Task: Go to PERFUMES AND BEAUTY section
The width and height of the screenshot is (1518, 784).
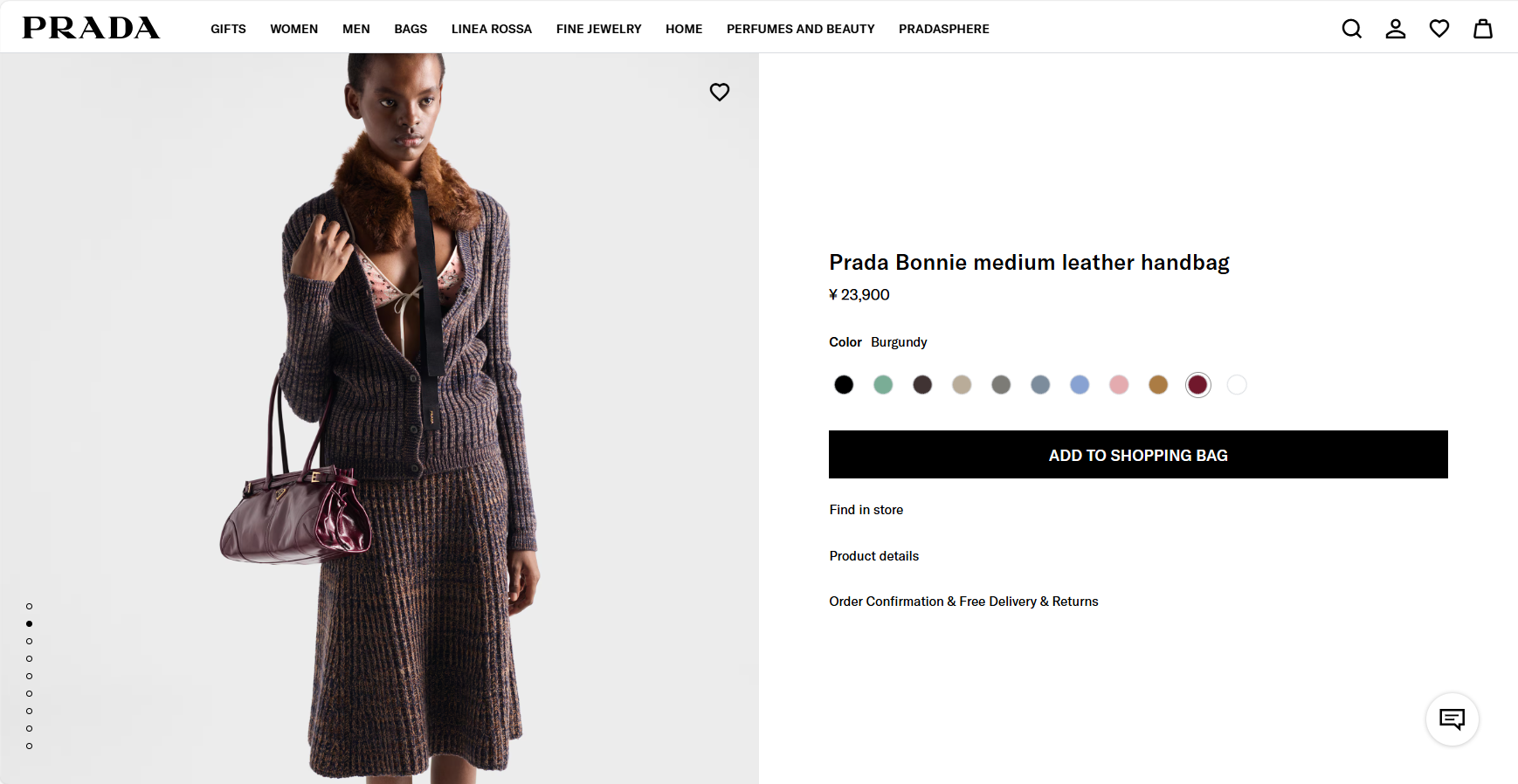Action: click(800, 29)
